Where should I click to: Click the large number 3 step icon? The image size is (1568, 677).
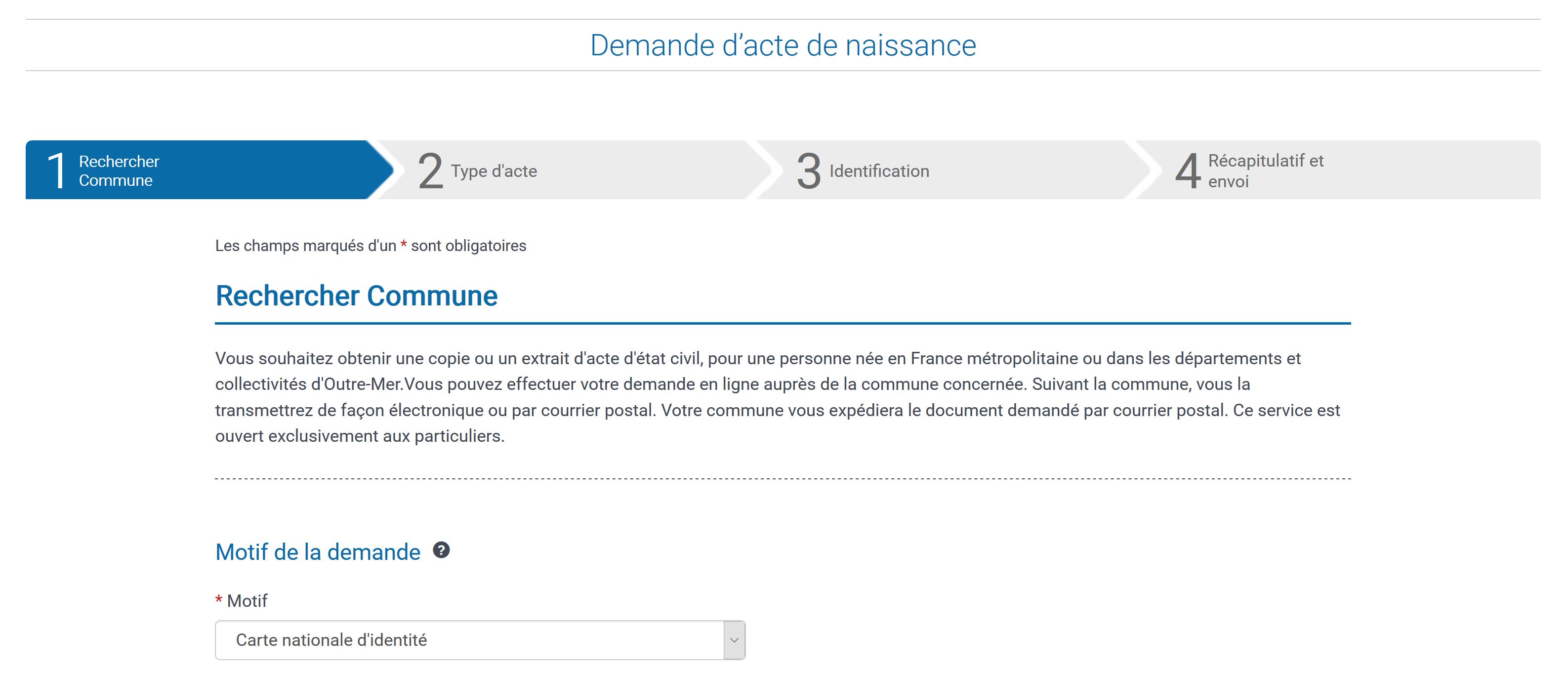(808, 171)
